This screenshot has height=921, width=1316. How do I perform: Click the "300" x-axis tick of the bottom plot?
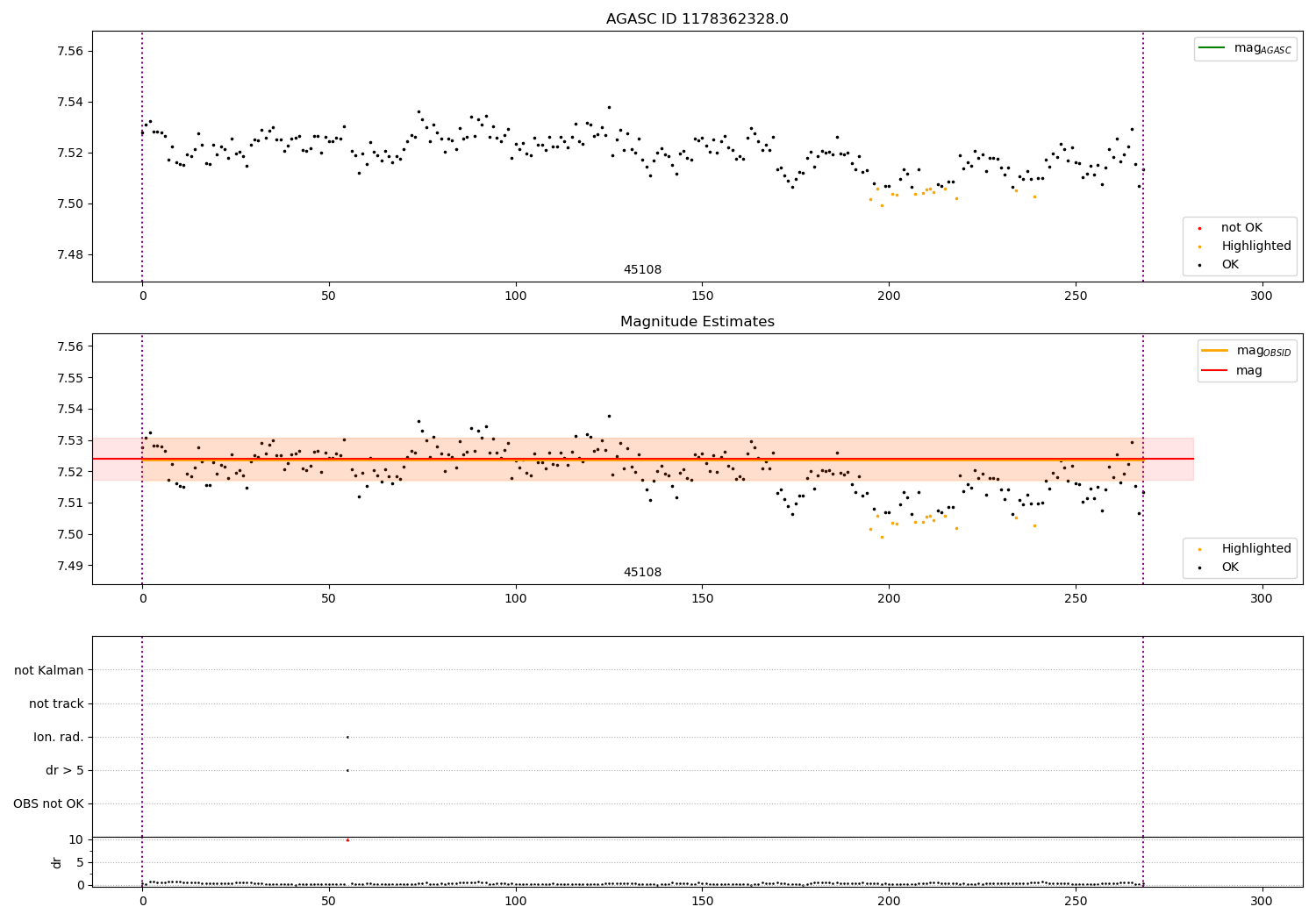tap(1262, 902)
